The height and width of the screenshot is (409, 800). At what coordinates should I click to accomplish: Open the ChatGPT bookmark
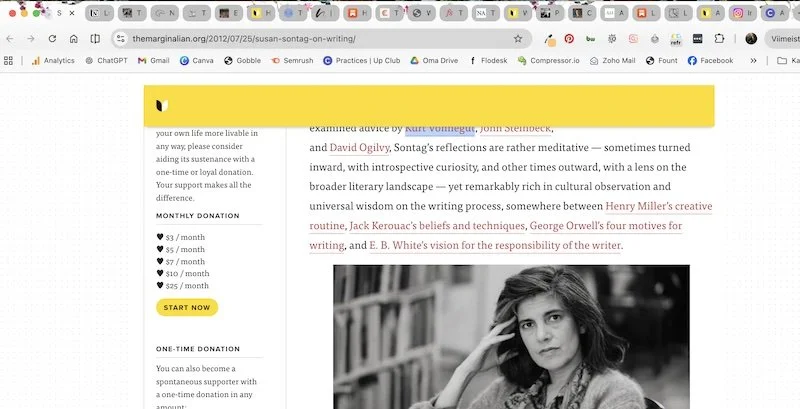pyautogui.click(x=106, y=61)
